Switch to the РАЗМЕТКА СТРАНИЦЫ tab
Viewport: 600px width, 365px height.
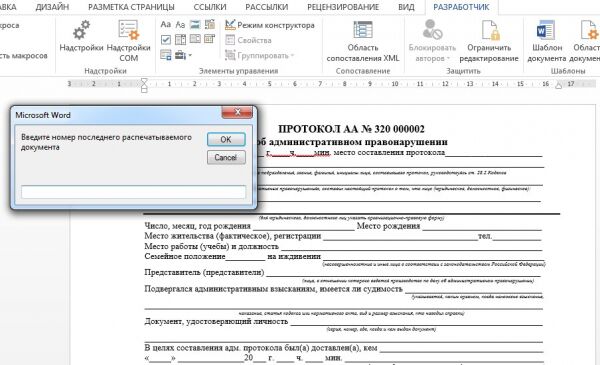click(x=131, y=7)
